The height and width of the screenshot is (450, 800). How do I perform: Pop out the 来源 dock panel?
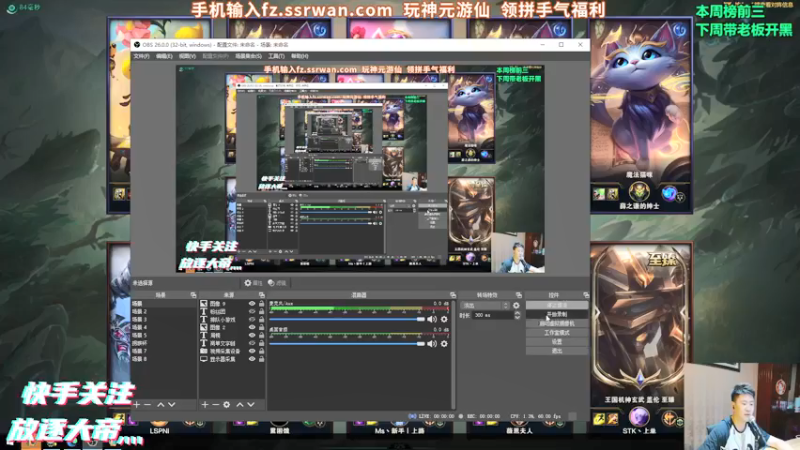[x=261, y=295]
